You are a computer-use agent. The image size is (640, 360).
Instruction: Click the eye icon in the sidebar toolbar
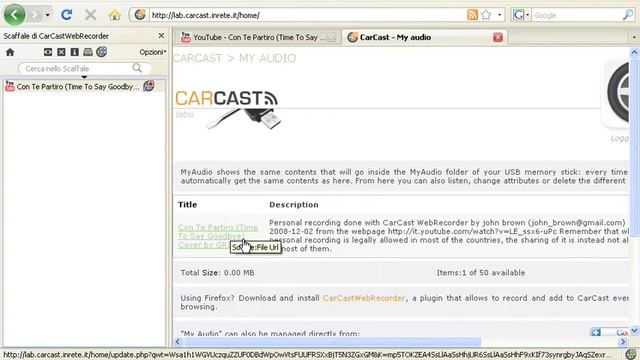pos(48,52)
